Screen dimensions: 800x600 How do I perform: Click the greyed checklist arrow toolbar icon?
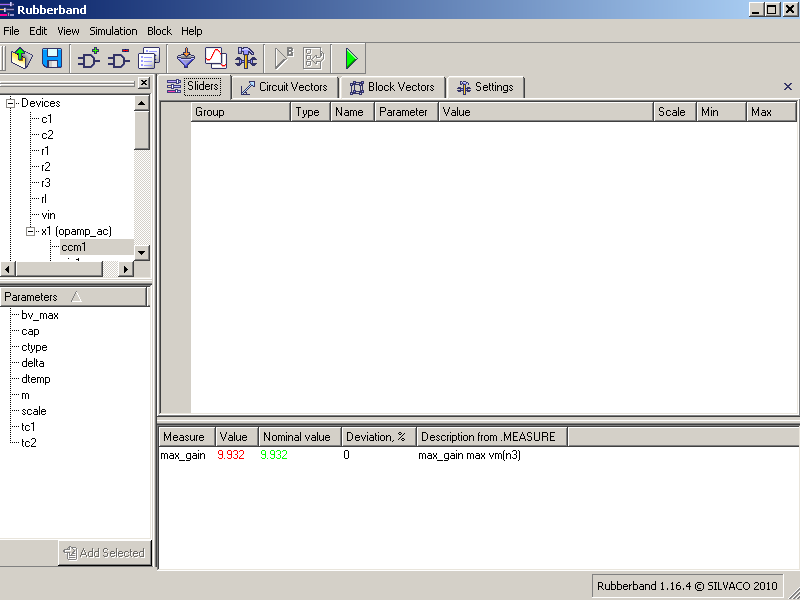(313, 58)
